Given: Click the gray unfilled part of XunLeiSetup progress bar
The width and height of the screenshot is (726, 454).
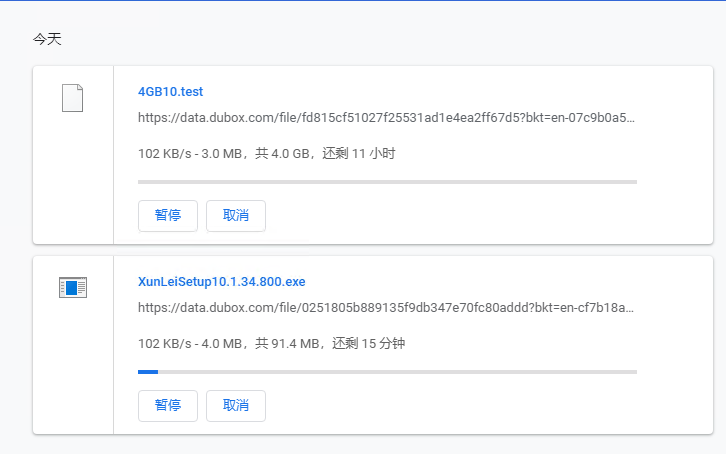Looking at the screenshot, I should point(397,372).
